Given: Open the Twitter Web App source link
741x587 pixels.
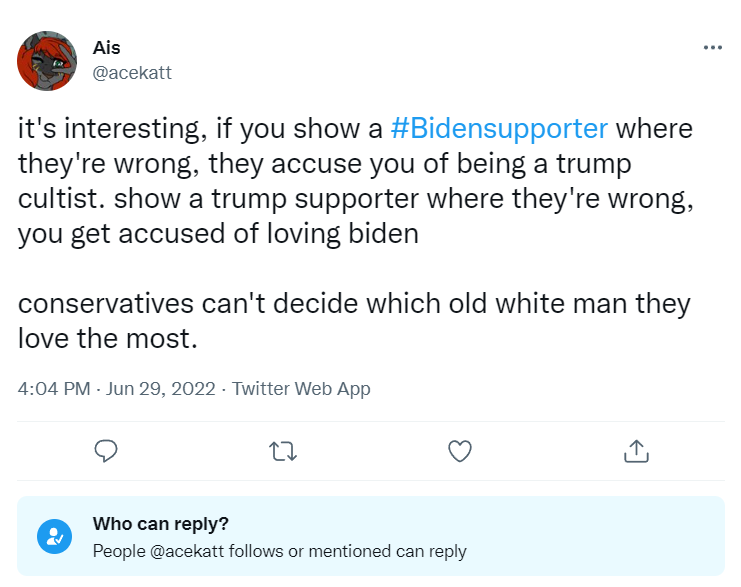Looking at the screenshot, I should 301,388.
